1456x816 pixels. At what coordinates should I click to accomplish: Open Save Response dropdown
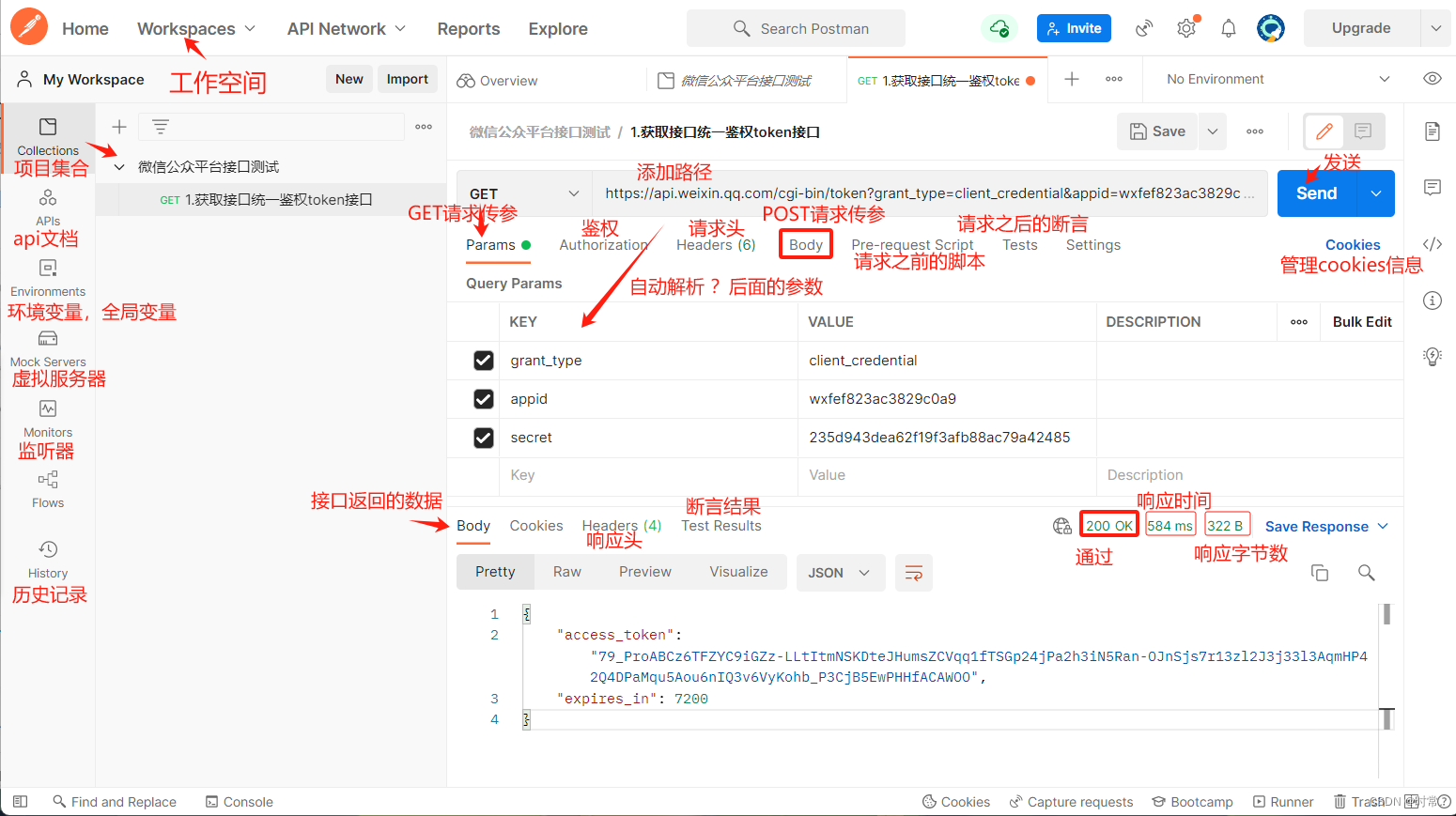tap(1326, 527)
